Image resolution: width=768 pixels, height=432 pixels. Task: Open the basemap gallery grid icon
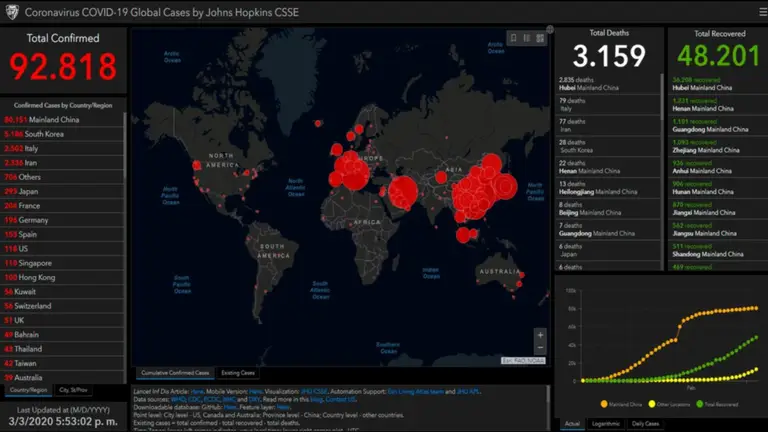tap(540, 38)
